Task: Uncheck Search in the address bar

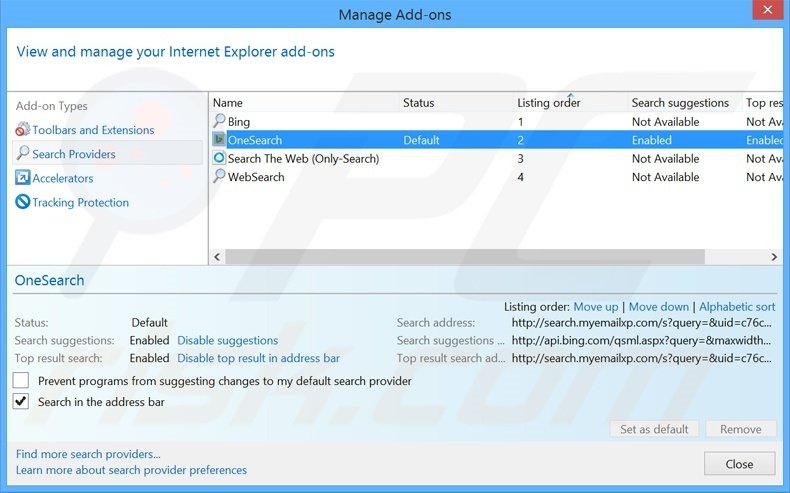Action: 21,401
